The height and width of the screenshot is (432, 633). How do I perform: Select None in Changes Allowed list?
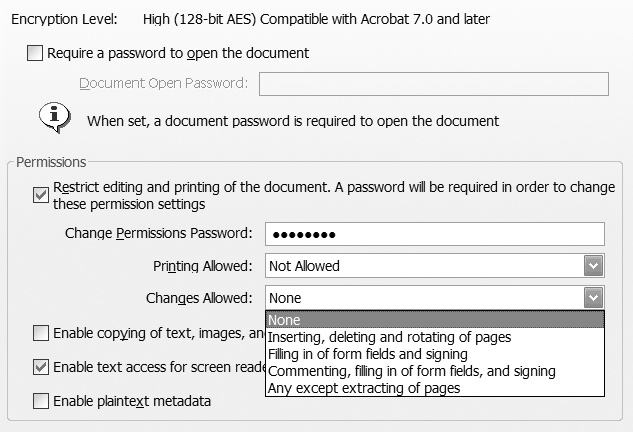click(435, 320)
